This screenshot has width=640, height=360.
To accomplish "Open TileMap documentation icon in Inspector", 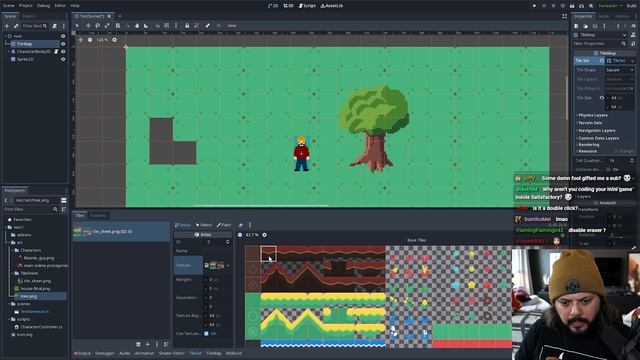I will (633, 35).
